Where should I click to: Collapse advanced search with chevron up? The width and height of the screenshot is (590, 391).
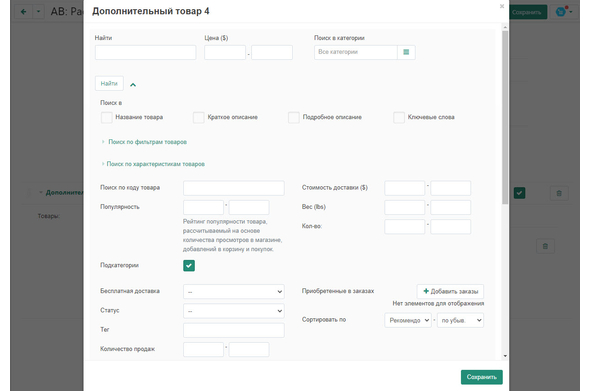133,85
